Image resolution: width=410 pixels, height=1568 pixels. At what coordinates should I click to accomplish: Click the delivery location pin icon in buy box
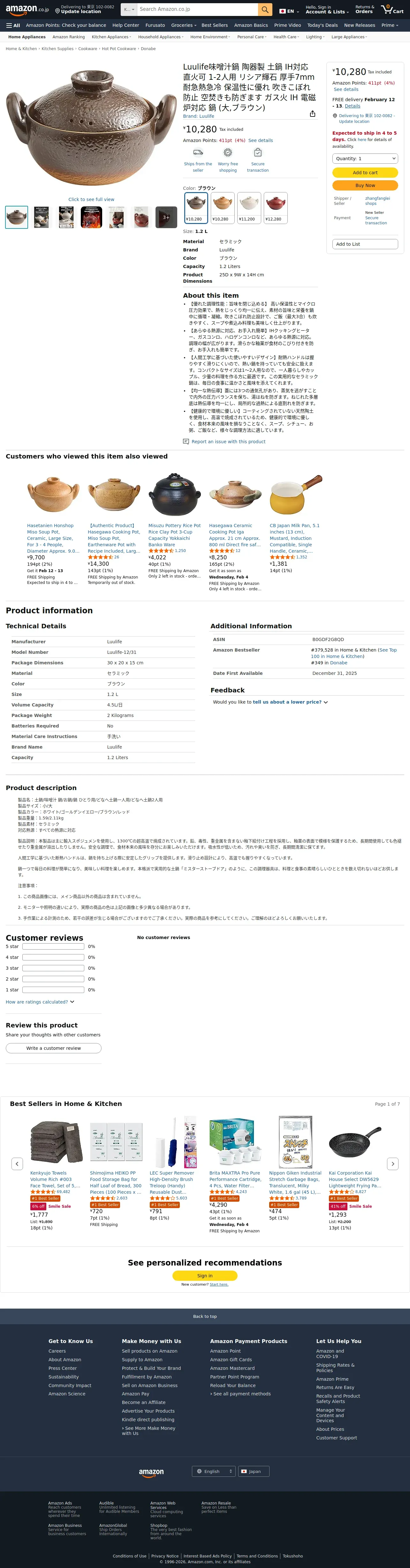(334, 116)
